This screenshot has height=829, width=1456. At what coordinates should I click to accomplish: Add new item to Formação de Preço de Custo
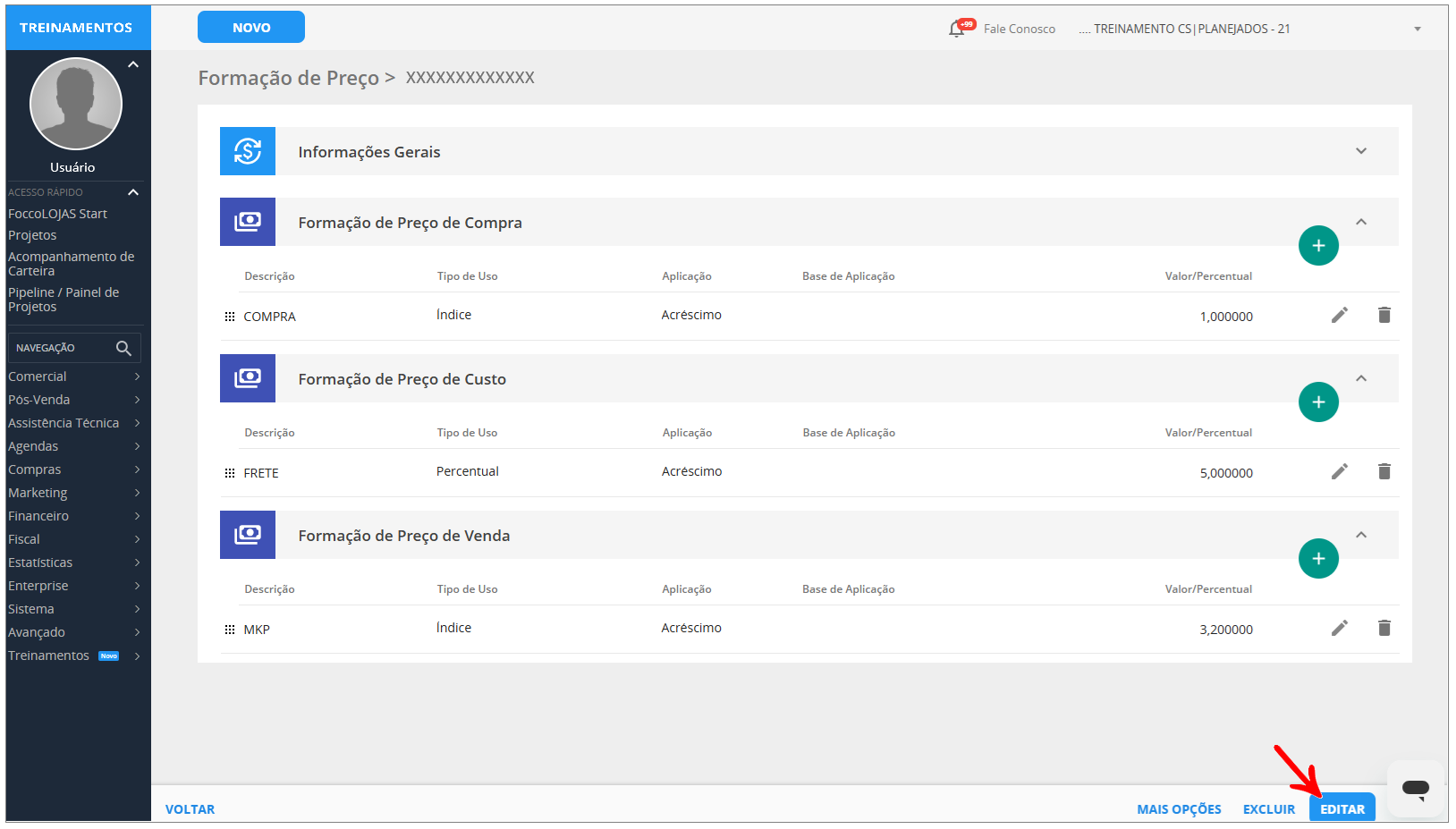[x=1317, y=402]
